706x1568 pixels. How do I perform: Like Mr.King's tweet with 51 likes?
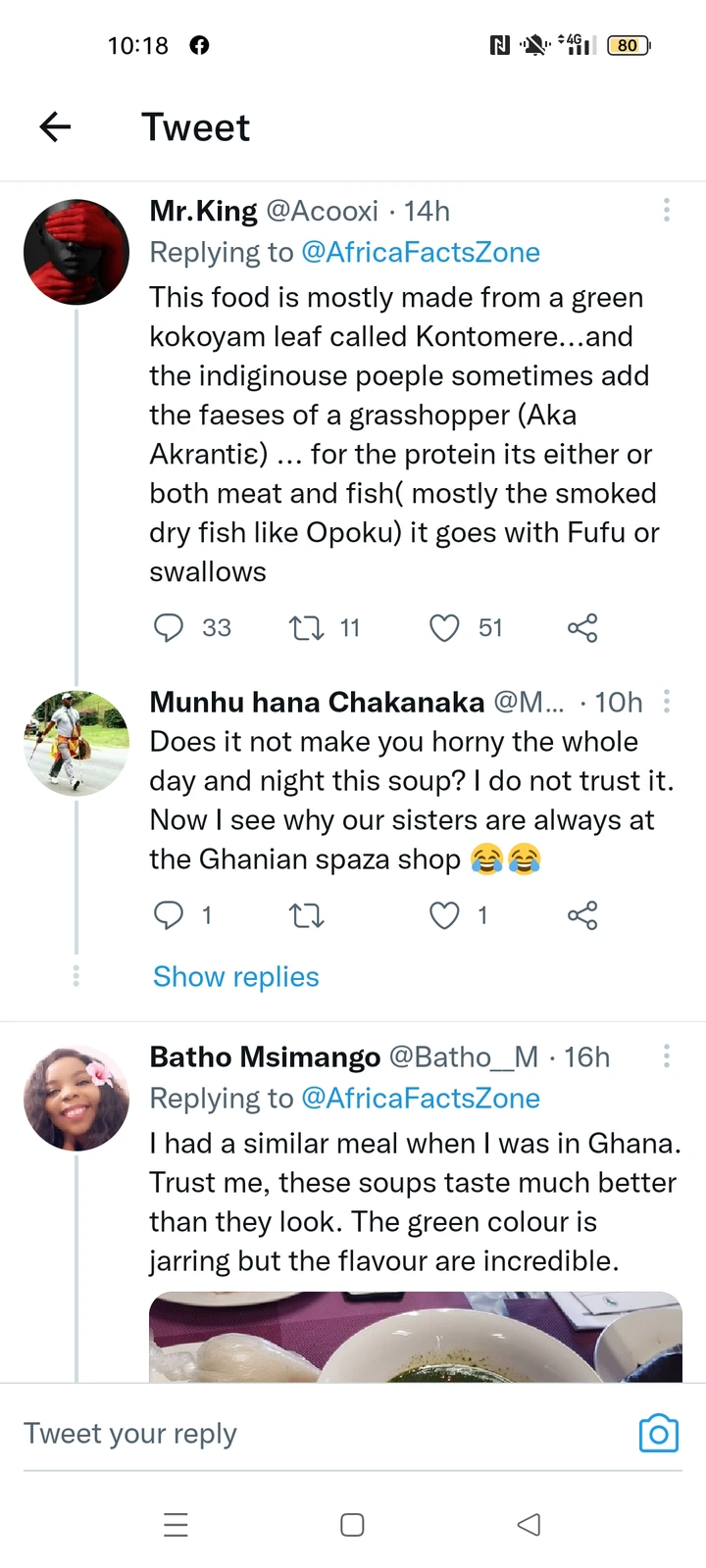[x=444, y=627]
